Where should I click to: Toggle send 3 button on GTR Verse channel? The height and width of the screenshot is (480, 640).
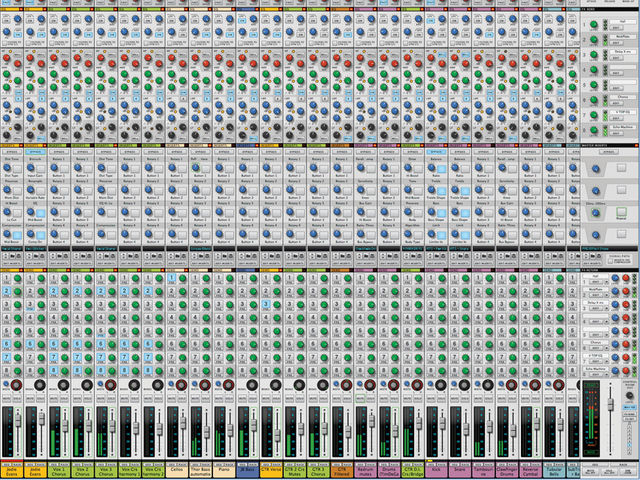coord(266,304)
